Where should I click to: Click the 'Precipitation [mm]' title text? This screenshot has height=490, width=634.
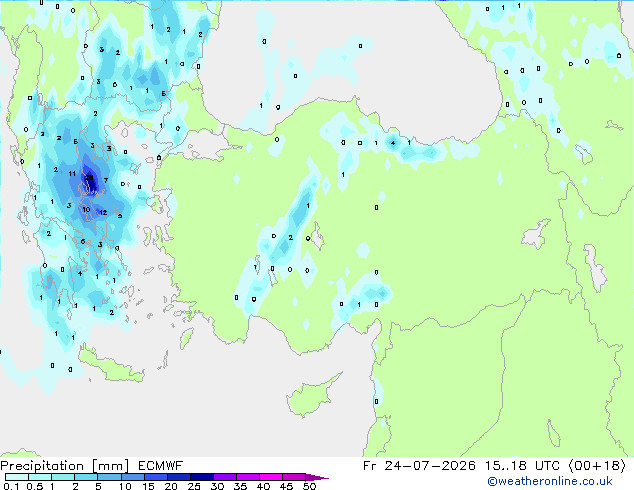(x=64, y=466)
